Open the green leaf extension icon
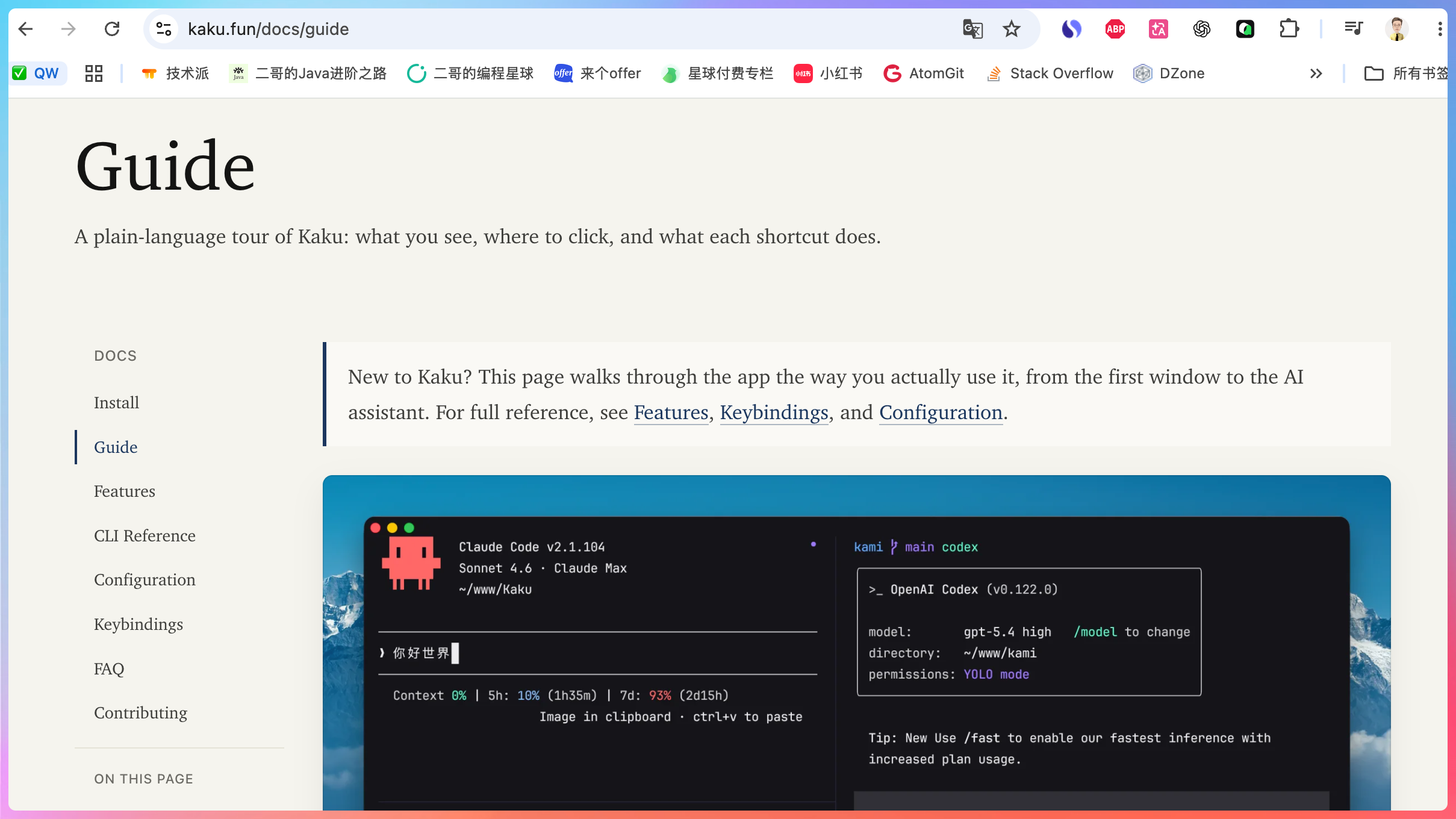The height and width of the screenshot is (819, 1456). pos(1245,29)
